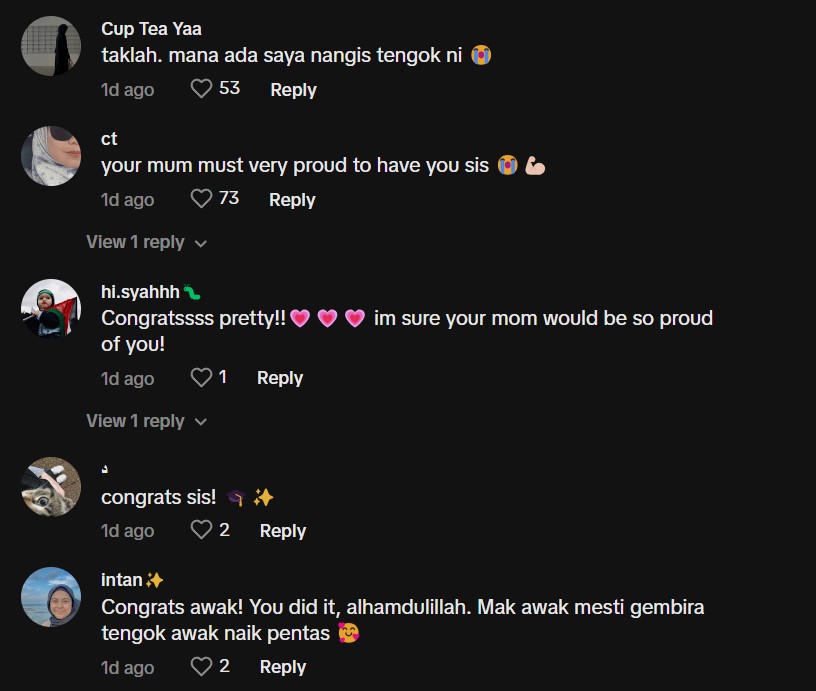Open avatar of the 'congrats sis!' commenter

point(51,487)
